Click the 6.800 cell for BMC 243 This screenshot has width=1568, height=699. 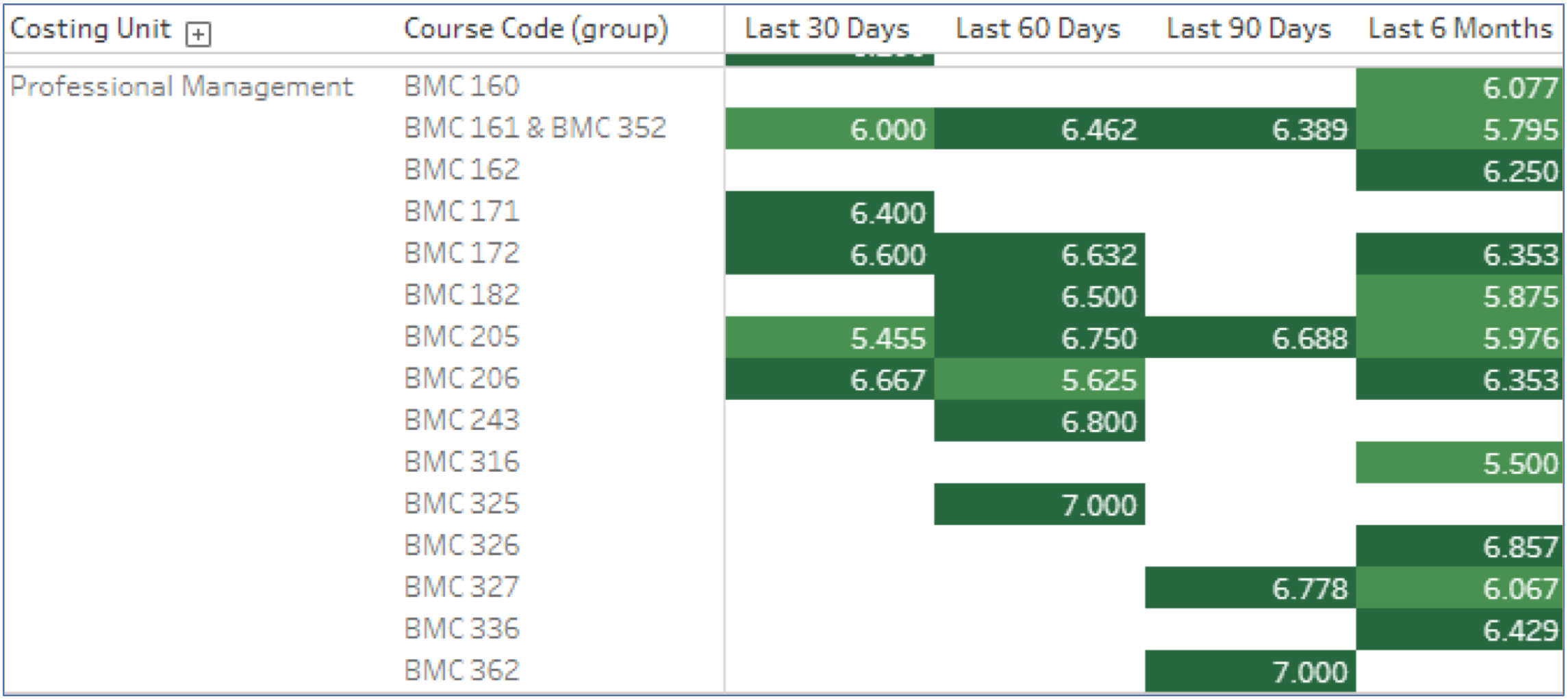[x=1039, y=421]
